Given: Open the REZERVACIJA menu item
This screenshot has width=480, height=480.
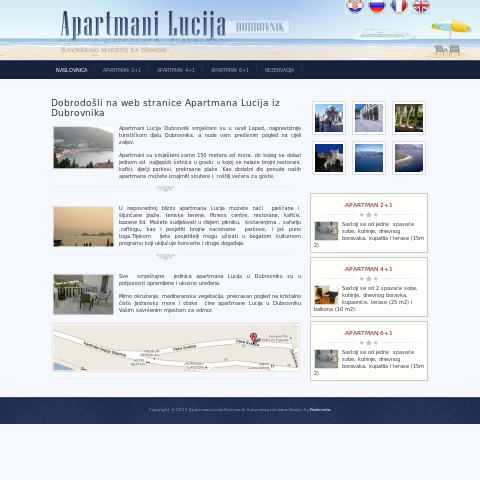Looking at the screenshot, I should pos(279,70).
